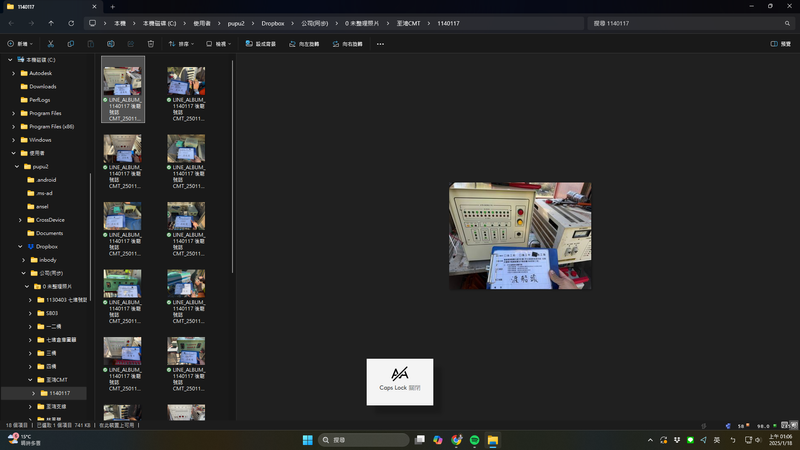Open the 檢視 (View) dropdown
The height and width of the screenshot is (450, 800).
219,44
